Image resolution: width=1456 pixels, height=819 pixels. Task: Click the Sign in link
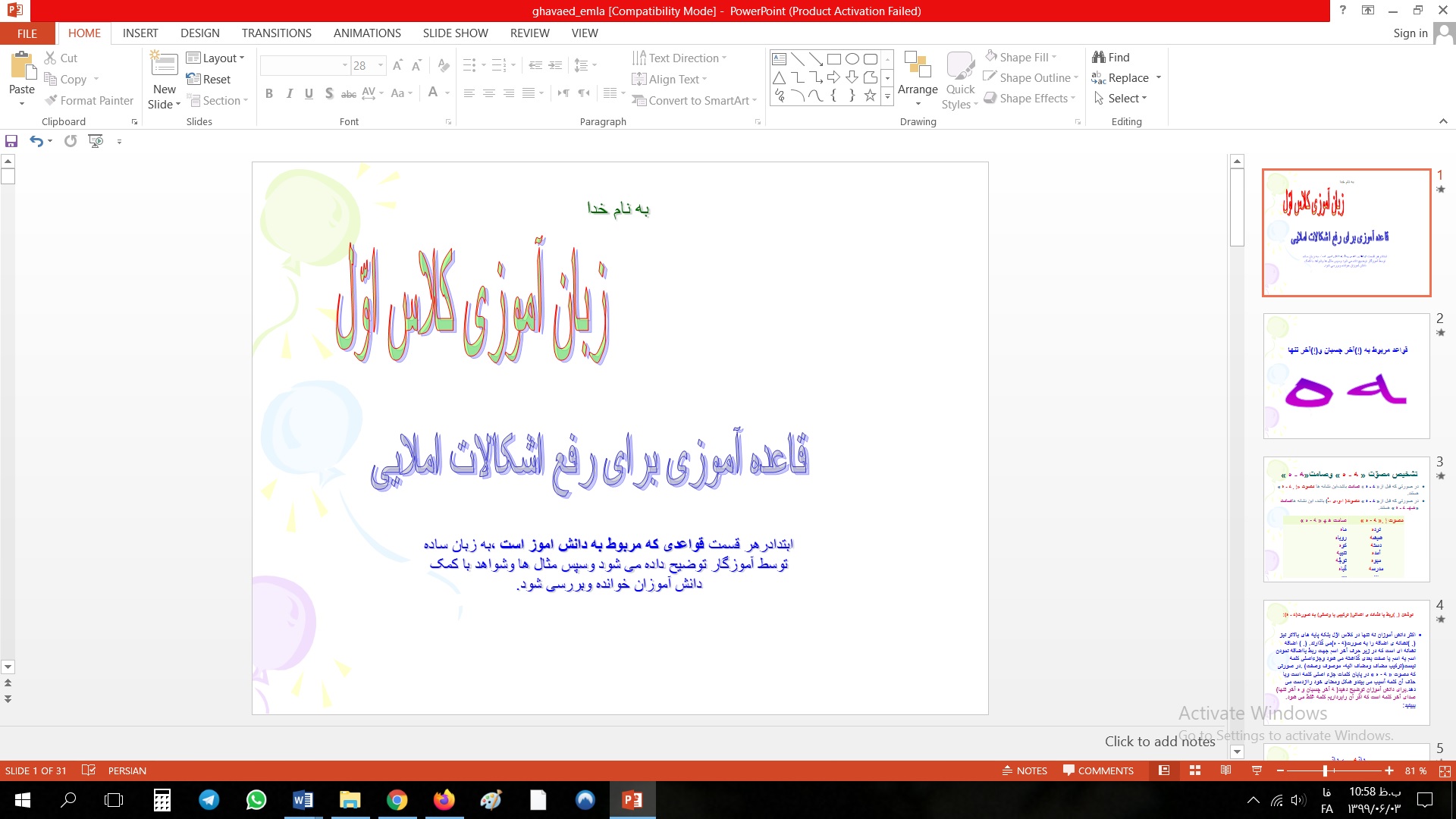pos(1410,33)
